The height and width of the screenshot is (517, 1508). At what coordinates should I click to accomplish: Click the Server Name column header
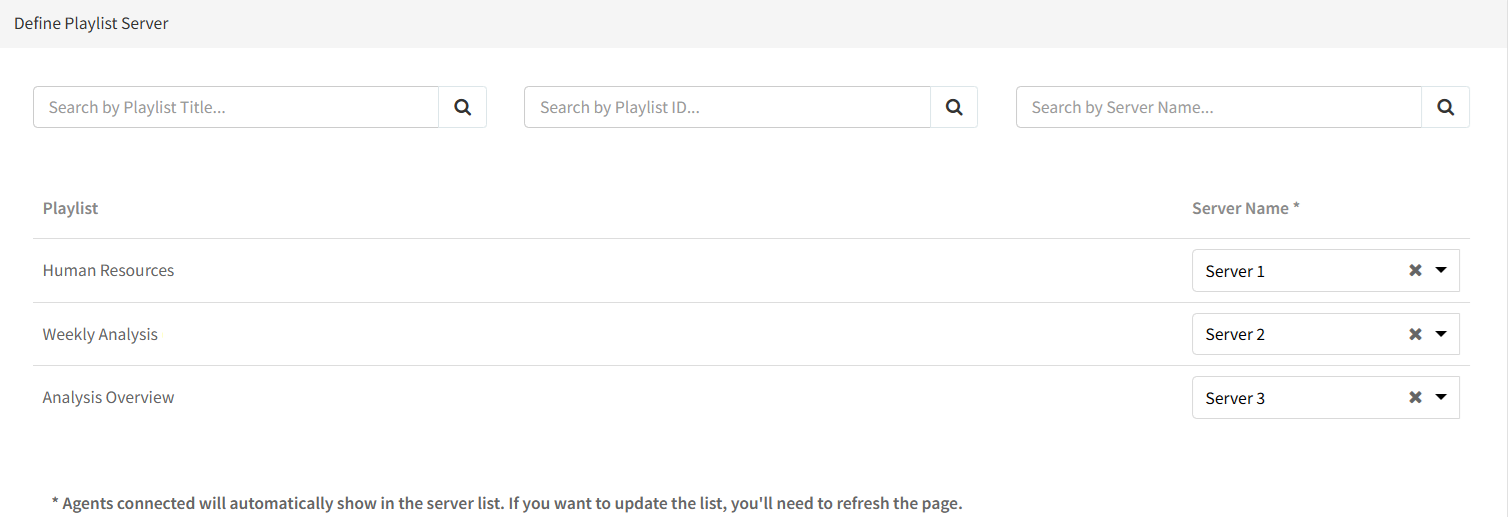[x=1245, y=208]
